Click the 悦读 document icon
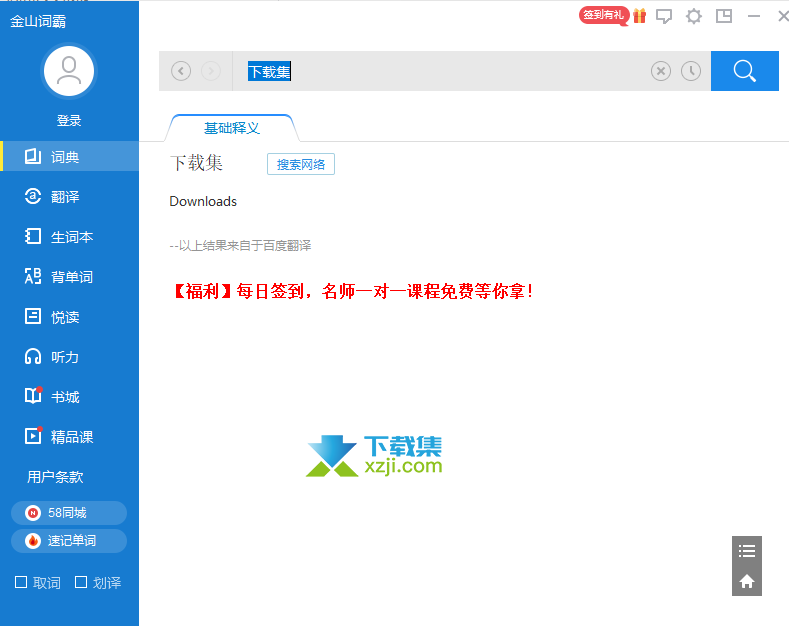The height and width of the screenshot is (626, 789). pyautogui.click(x=33, y=317)
